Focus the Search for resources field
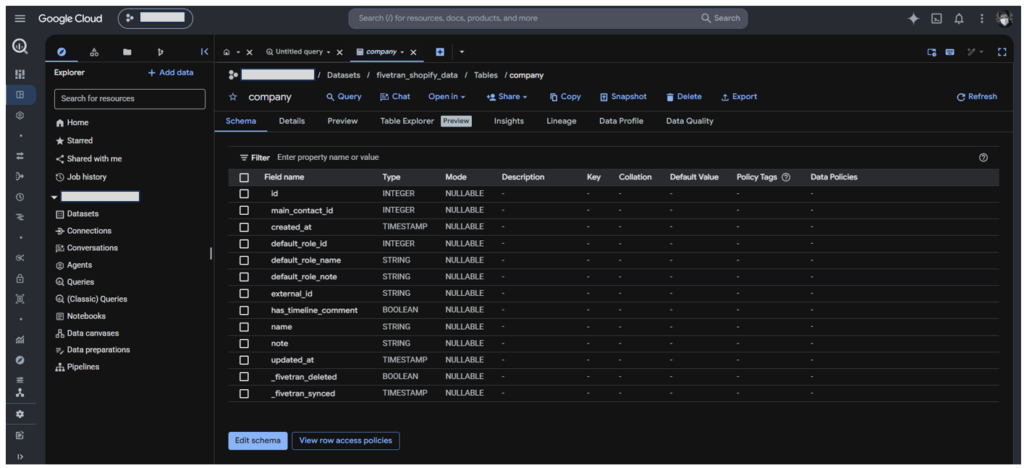Screen dimensions: 1024x468 [x=129, y=99]
